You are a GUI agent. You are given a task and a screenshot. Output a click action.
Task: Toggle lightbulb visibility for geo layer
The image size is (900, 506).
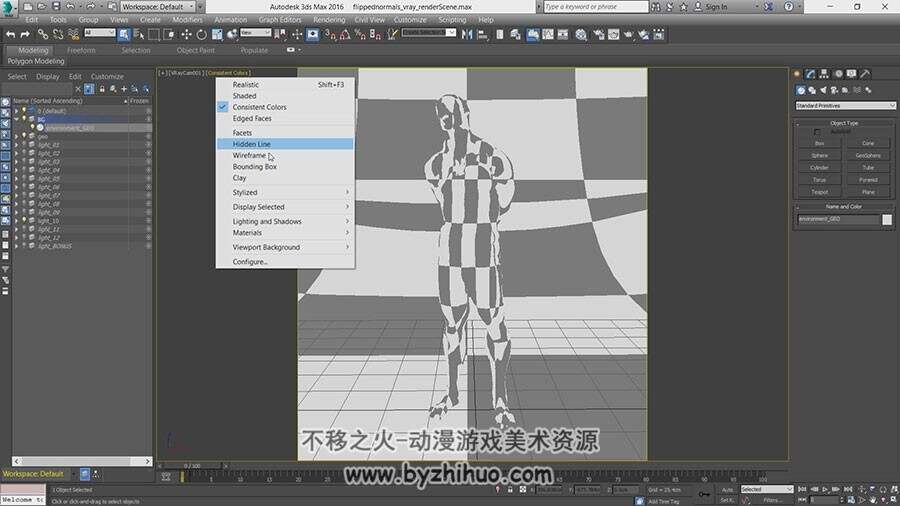coord(24,136)
